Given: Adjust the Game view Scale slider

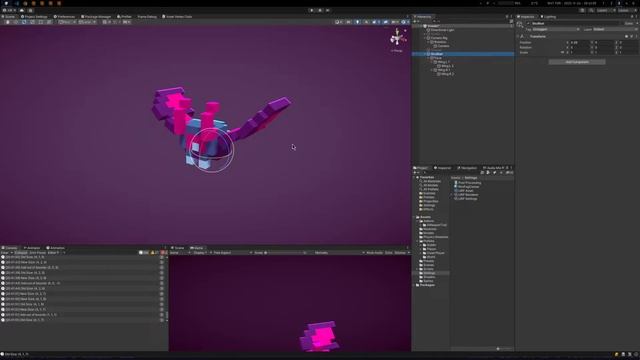Looking at the screenshot, I should (x=284, y=253).
